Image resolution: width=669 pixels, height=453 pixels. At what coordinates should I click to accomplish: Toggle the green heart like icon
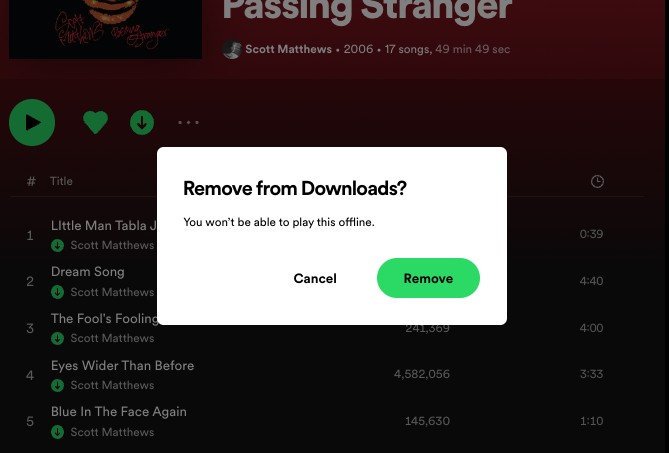point(95,122)
